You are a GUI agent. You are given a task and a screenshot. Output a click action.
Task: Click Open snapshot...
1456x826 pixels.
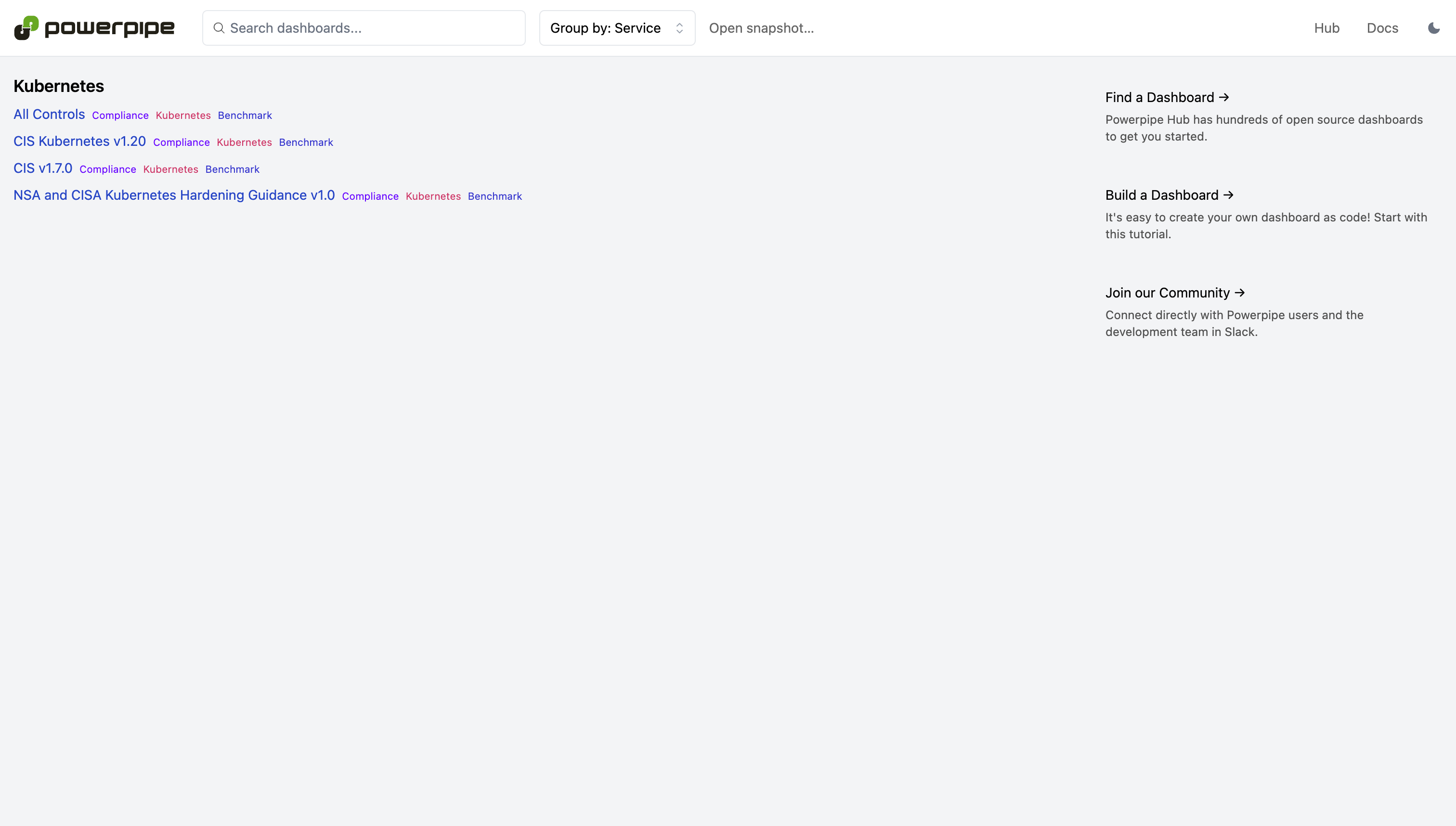pos(762,28)
